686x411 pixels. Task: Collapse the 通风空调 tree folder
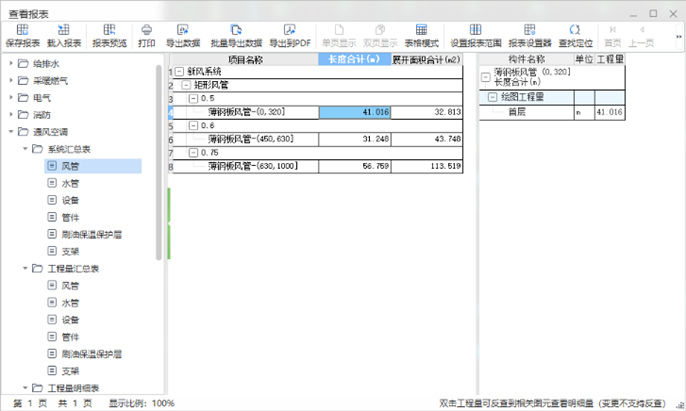pyautogui.click(x=10, y=132)
